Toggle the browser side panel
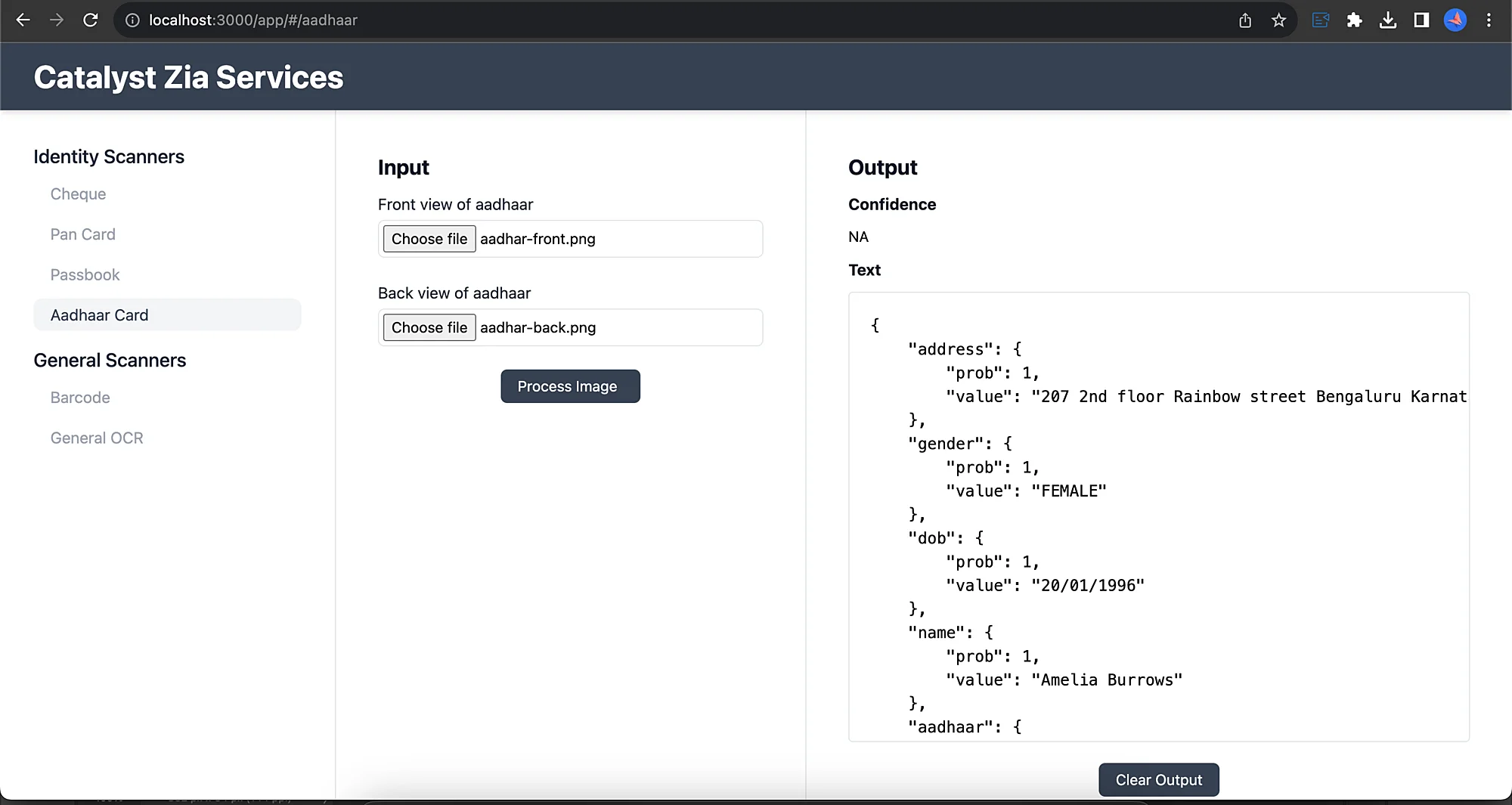1512x805 pixels. pos(1421,20)
